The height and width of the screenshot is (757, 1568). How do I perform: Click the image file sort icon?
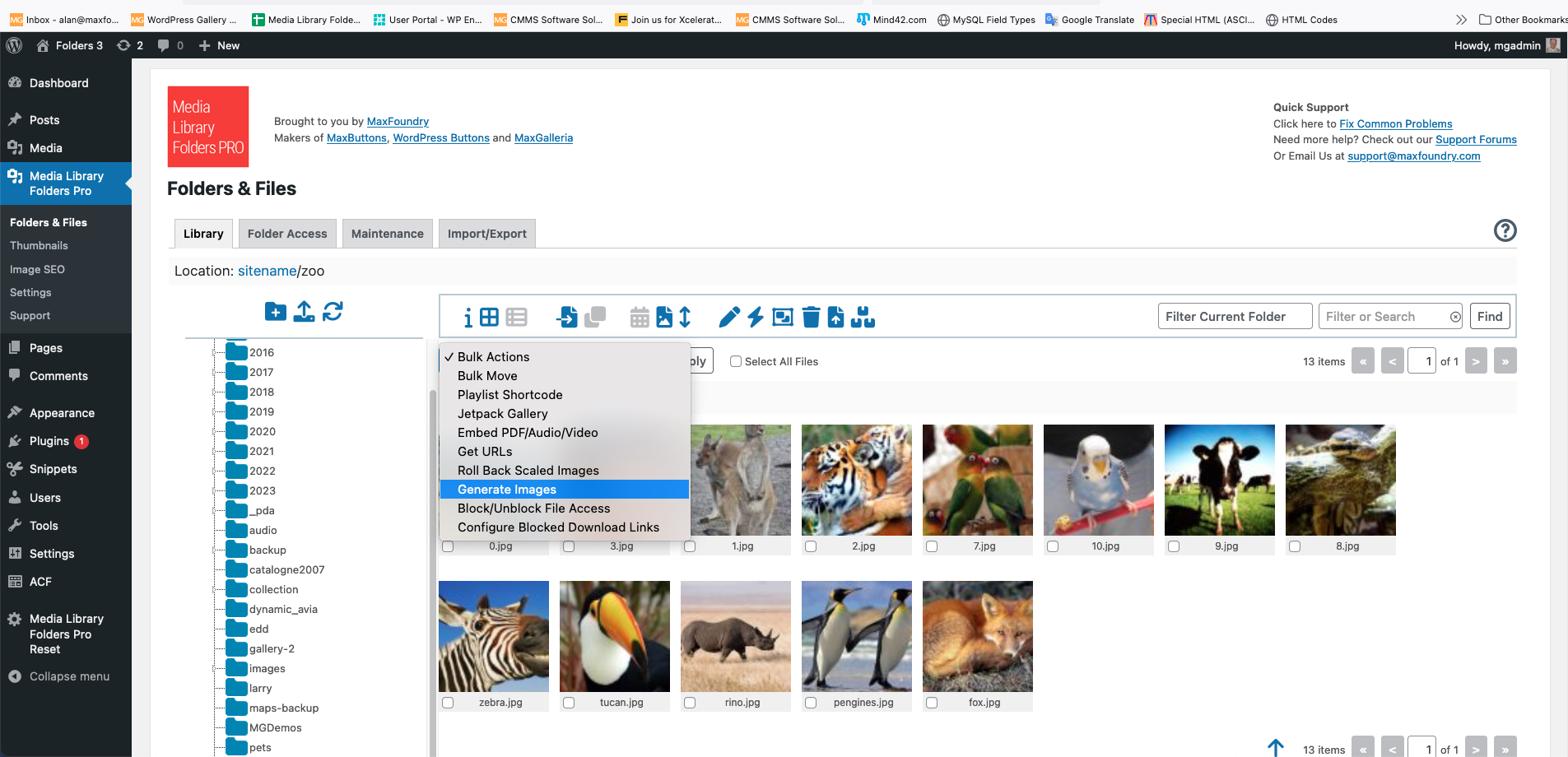point(664,317)
